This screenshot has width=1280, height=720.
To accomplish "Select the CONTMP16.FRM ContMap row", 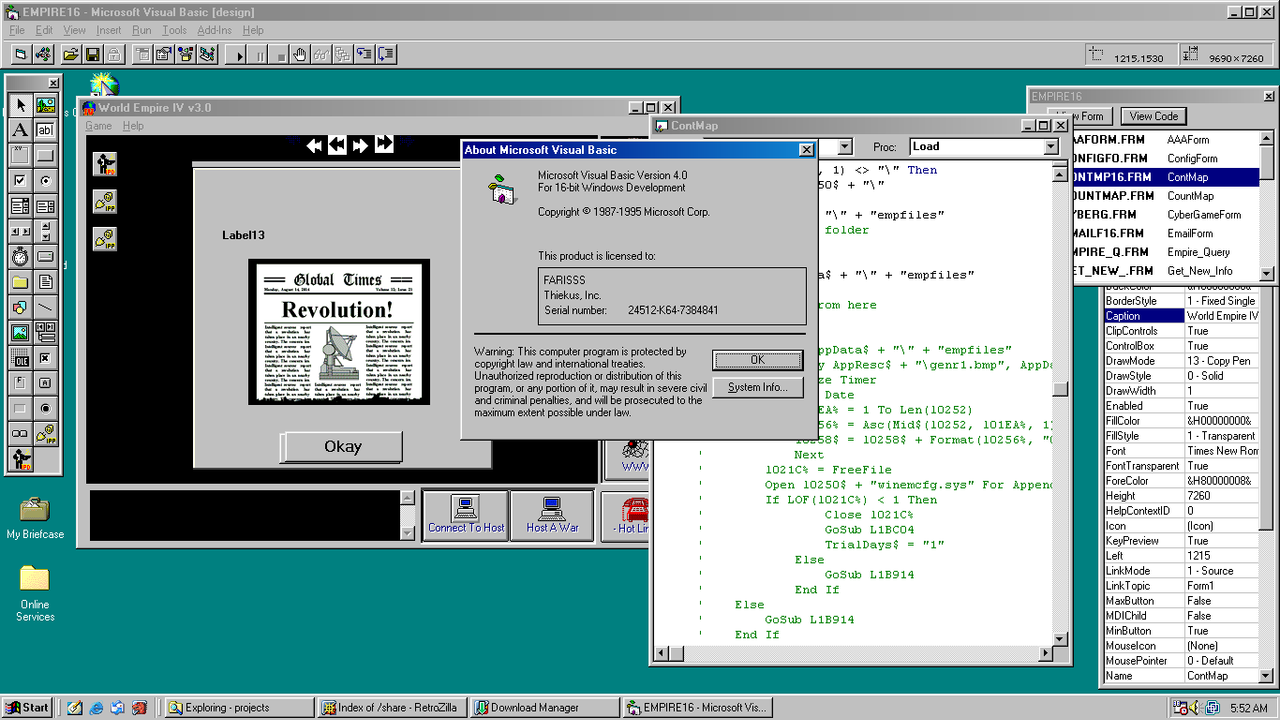I will (x=1165, y=177).
